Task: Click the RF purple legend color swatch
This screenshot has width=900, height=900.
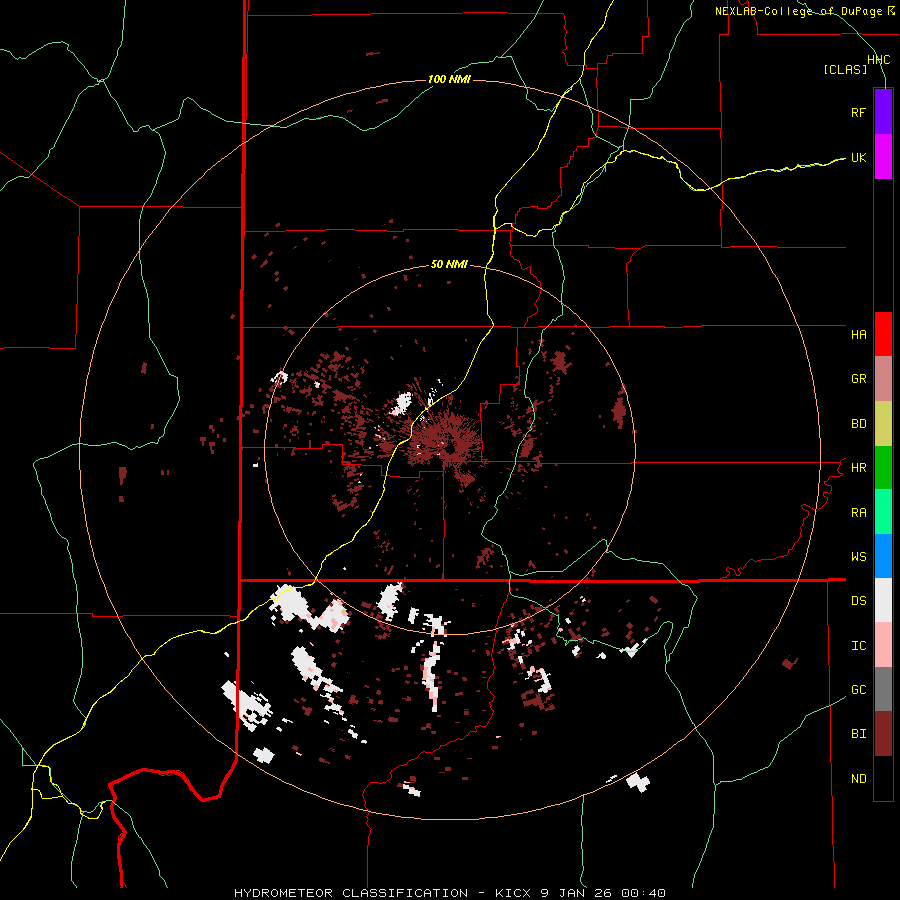Action: click(x=883, y=112)
